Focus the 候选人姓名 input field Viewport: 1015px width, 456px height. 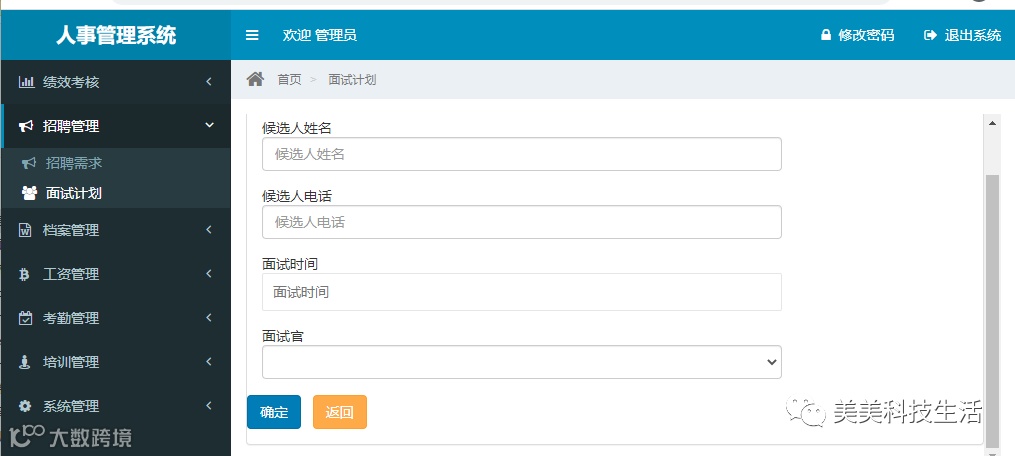(x=522, y=154)
